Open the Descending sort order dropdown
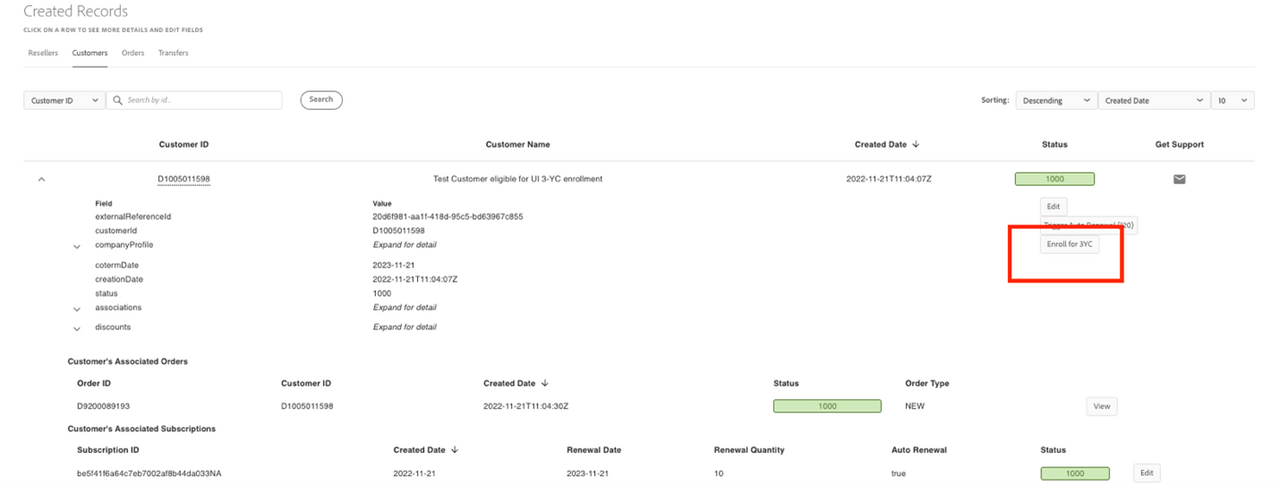The width and height of the screenshot is (1280, 484). pos(1055,100)
